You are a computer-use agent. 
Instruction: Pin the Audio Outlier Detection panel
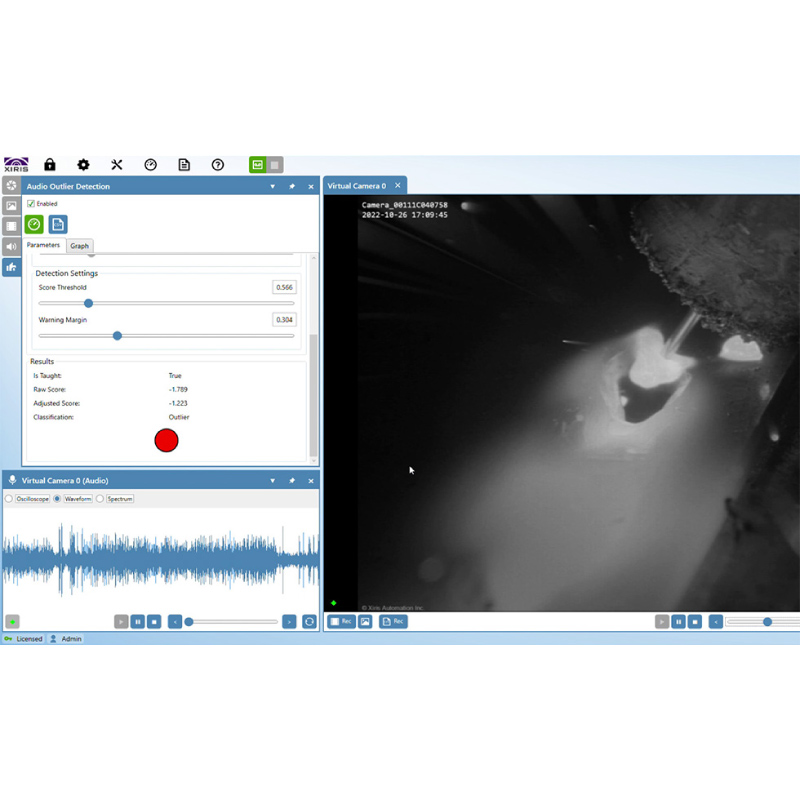click(292, 186)
